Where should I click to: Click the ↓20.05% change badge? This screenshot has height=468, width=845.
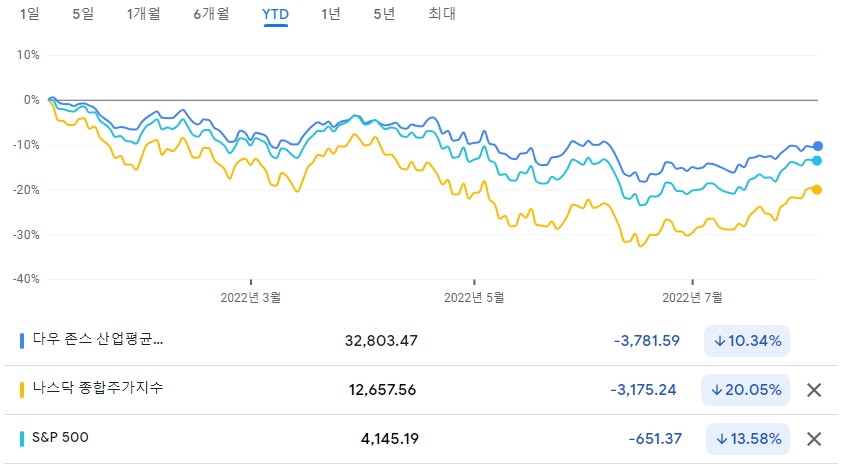pos(745,390)
